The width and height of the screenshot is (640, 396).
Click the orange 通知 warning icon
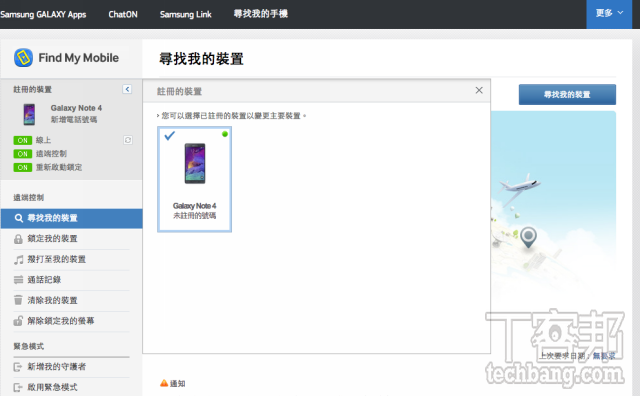(x=164, y=383)
